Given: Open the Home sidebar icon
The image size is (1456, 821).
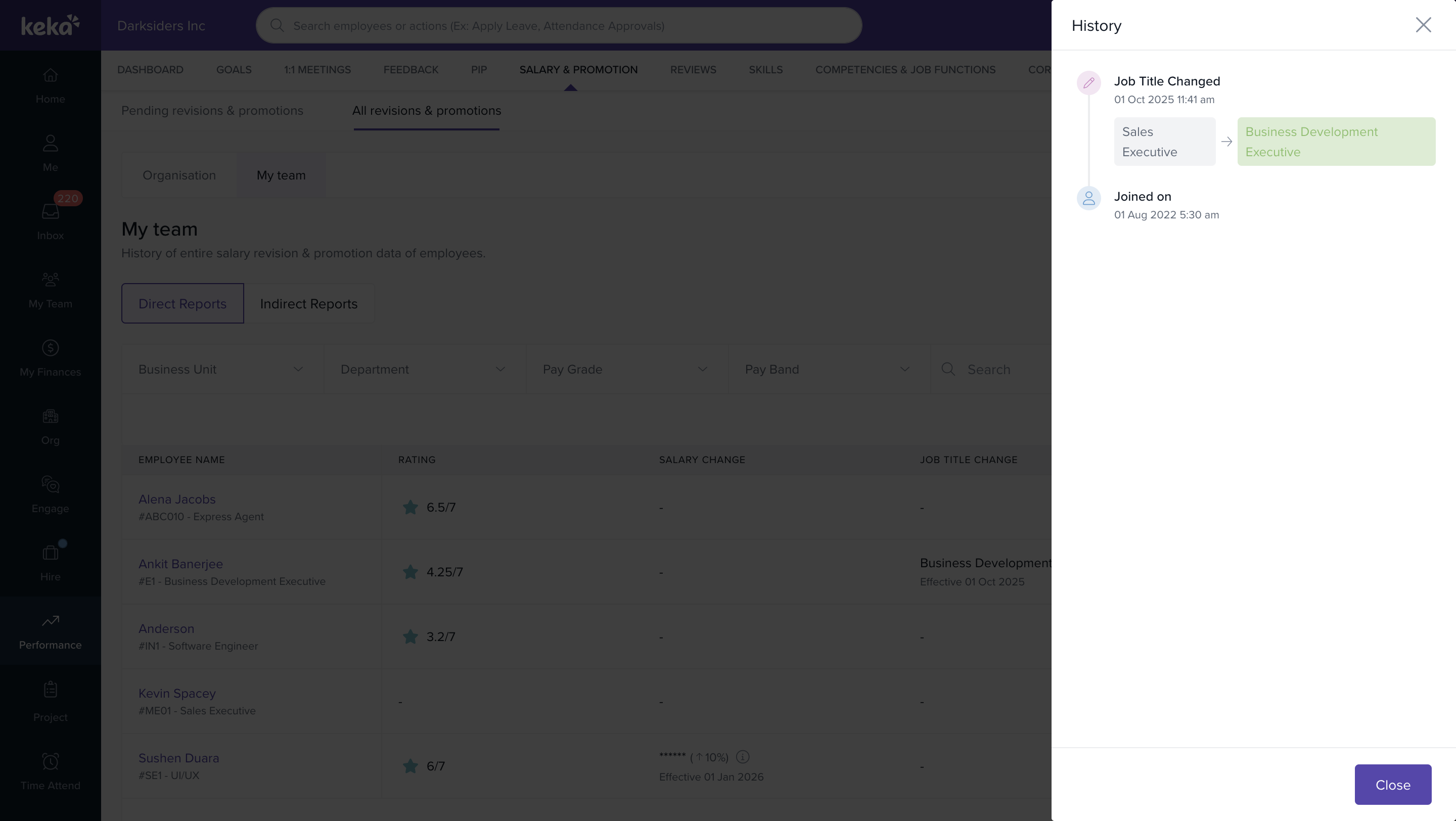Looking at the screenshot, I should (x=51, y=76).
